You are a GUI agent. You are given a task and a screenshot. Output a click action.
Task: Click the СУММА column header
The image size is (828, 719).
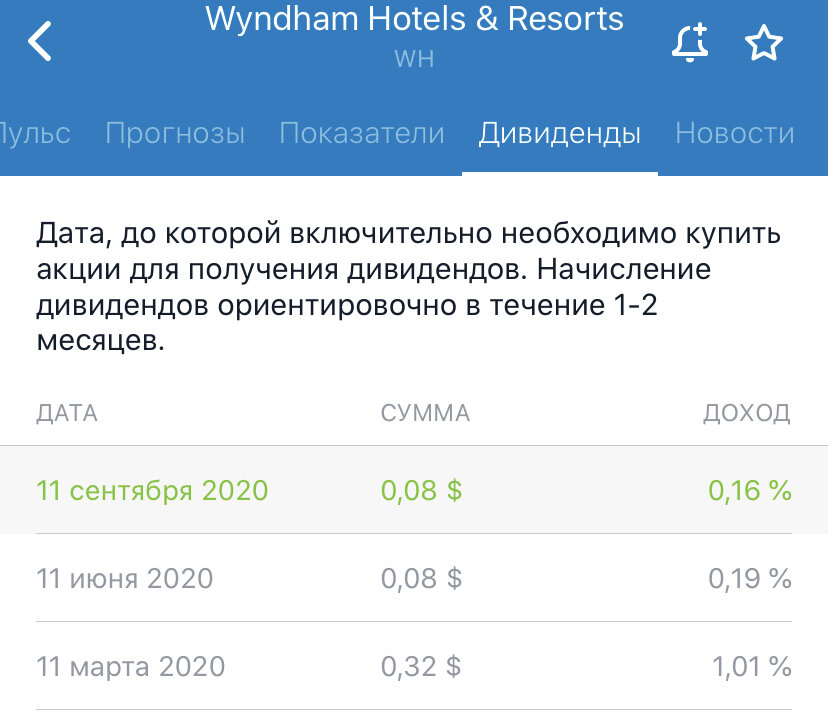[425, 413]
